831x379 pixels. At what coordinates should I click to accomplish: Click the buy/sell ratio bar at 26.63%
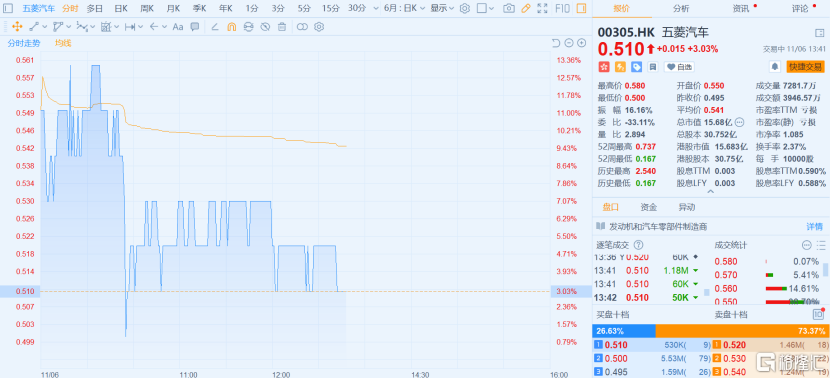(624, 331)
